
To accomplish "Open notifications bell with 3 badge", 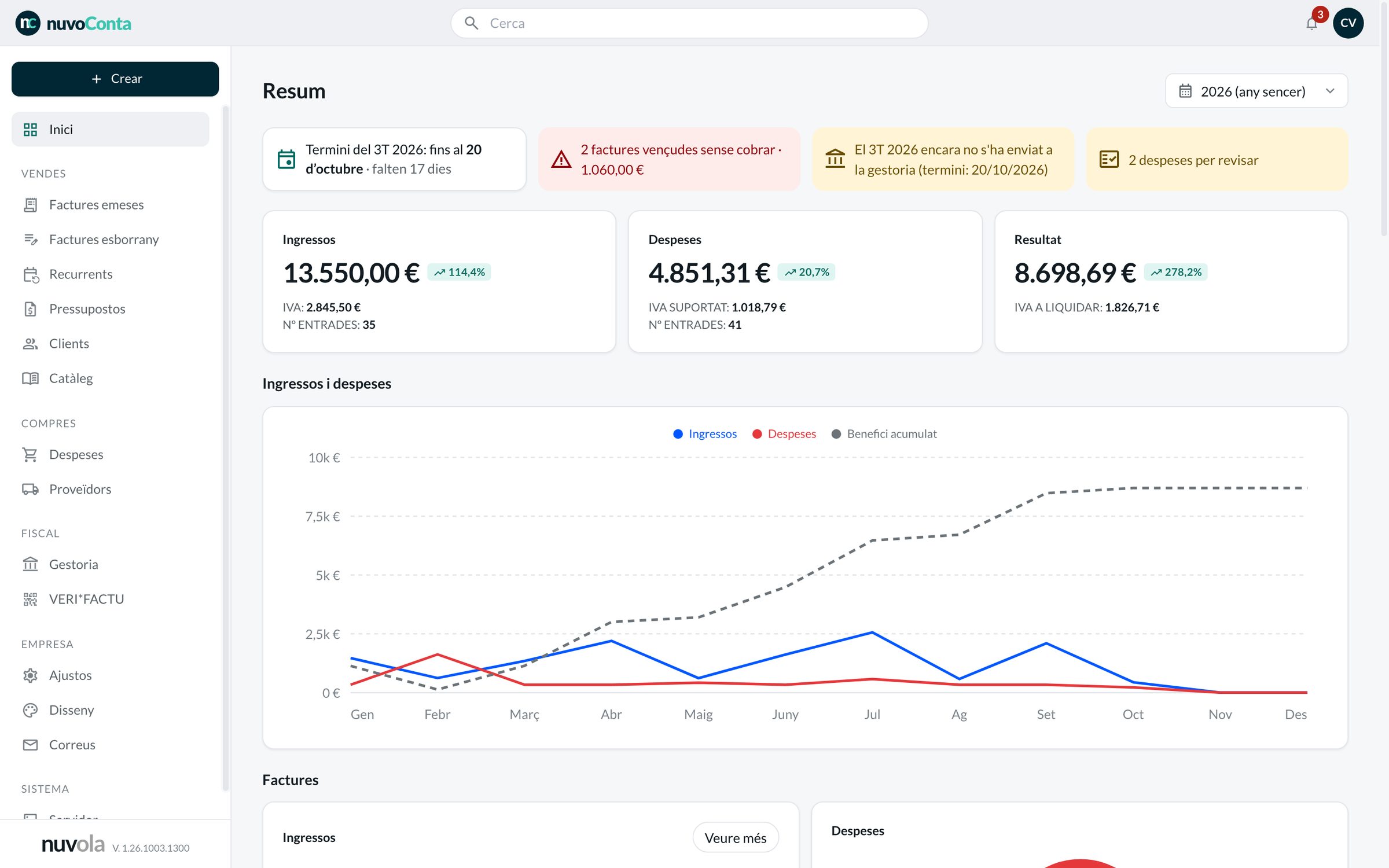I will [1312, 23].
